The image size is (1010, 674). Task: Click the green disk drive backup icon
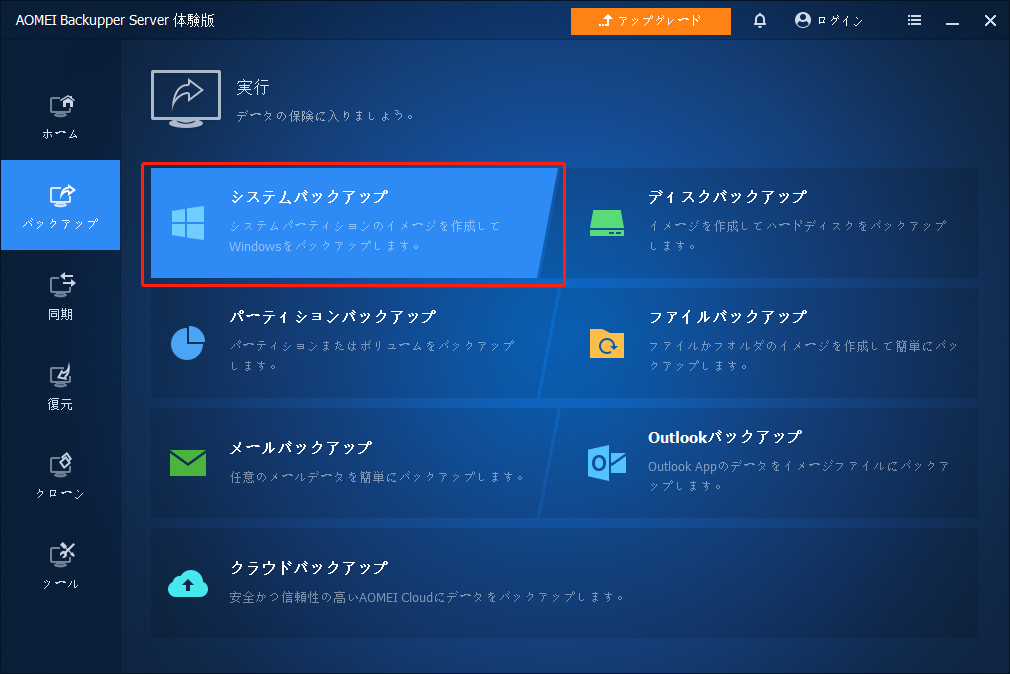(607, 223)
